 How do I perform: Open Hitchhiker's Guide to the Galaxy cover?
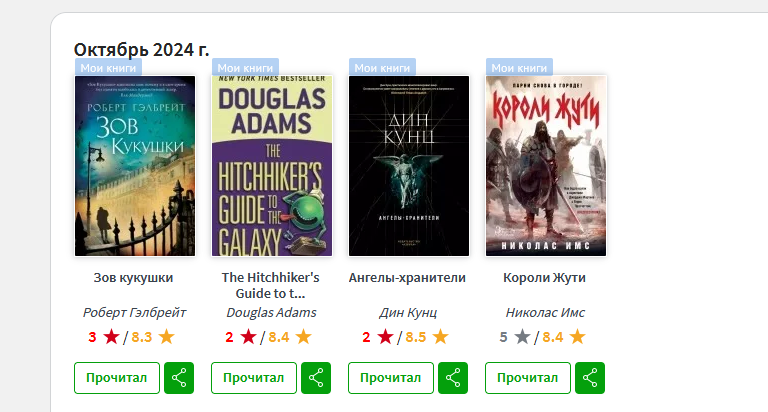(x=272, y=166)
